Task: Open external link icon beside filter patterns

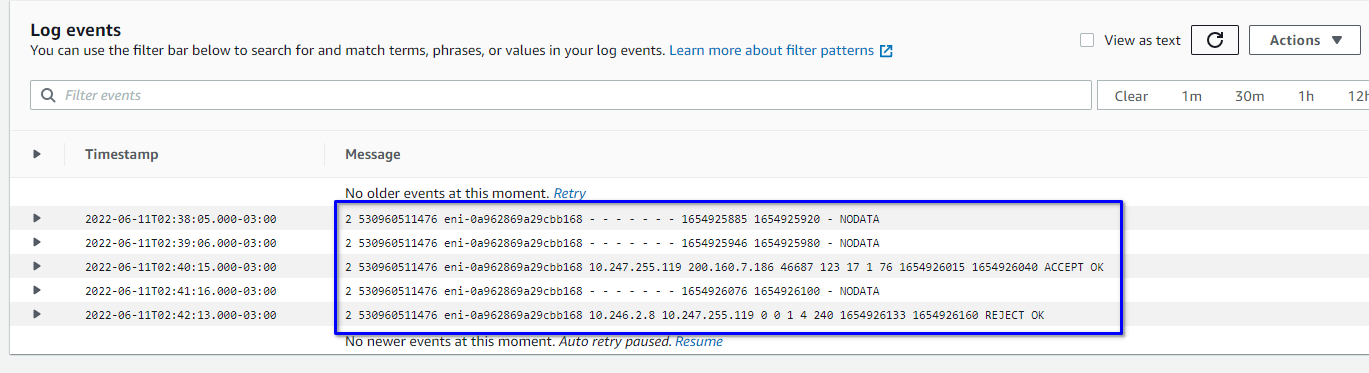Action: 886,50
